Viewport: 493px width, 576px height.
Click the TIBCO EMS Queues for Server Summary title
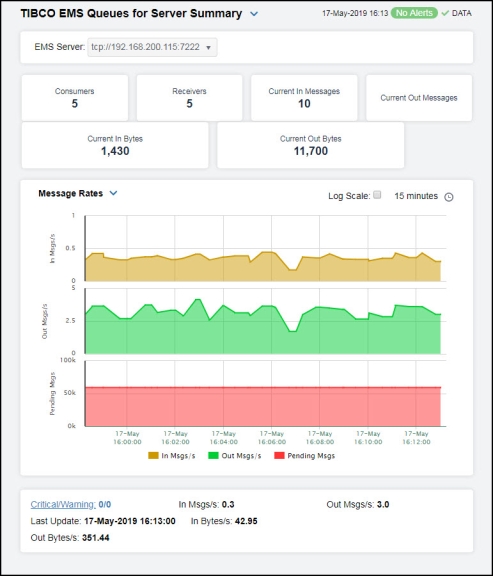pos(131,14)
